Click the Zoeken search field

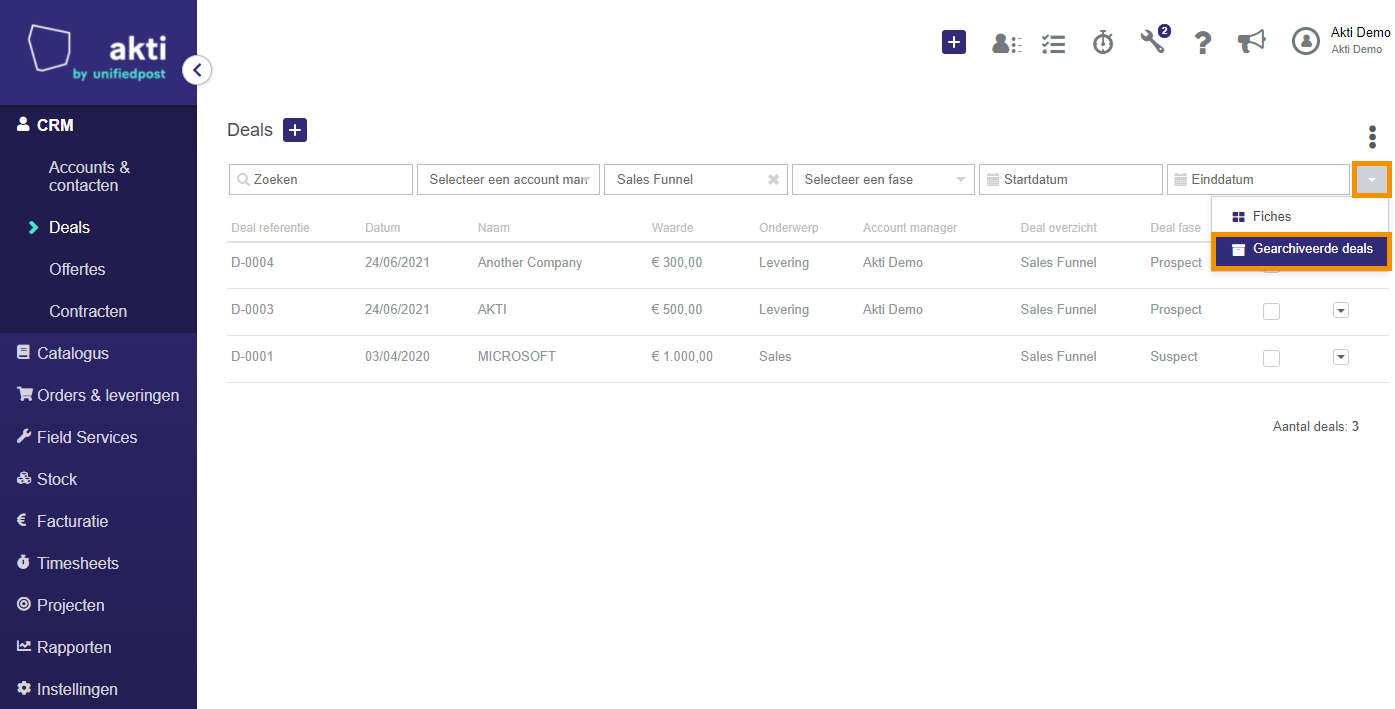click(321, 180)
